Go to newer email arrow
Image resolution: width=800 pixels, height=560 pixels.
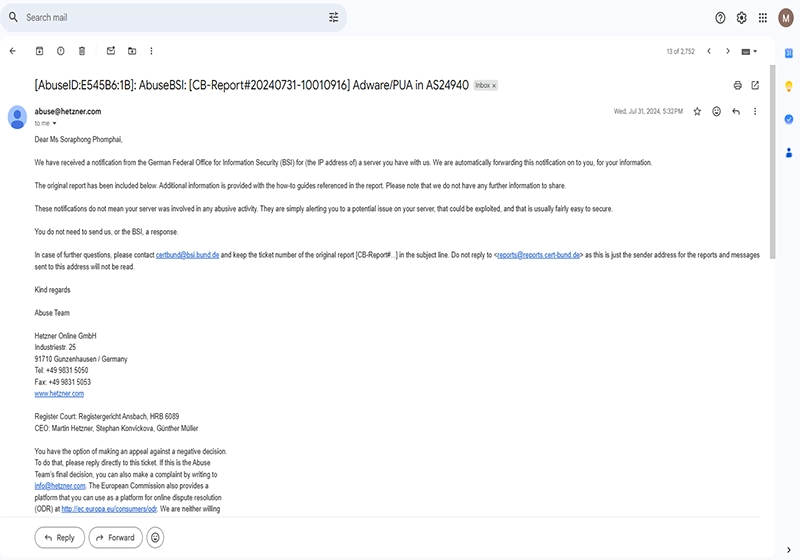(709, 51)
